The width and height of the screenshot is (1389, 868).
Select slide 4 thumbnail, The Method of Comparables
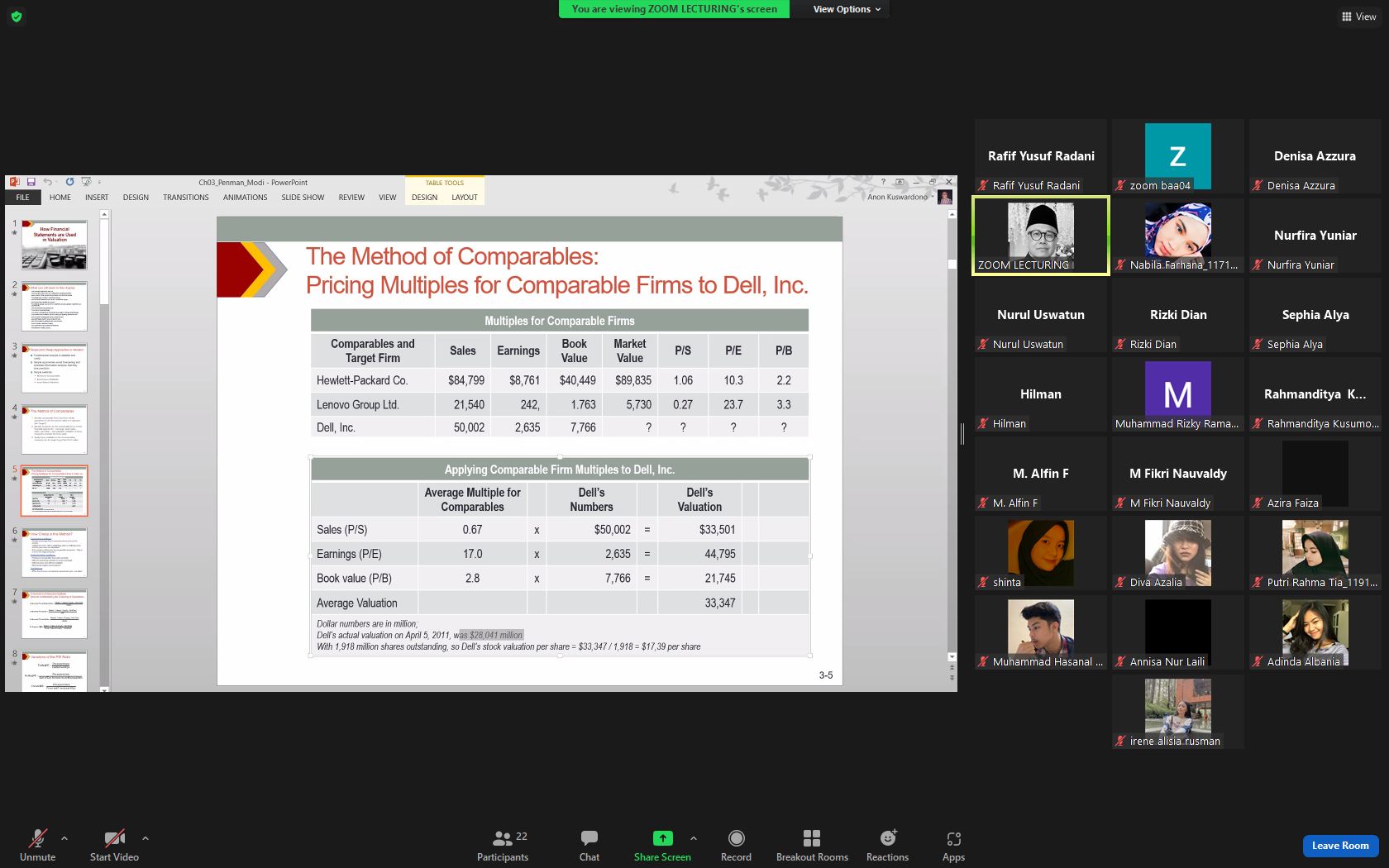55,429
